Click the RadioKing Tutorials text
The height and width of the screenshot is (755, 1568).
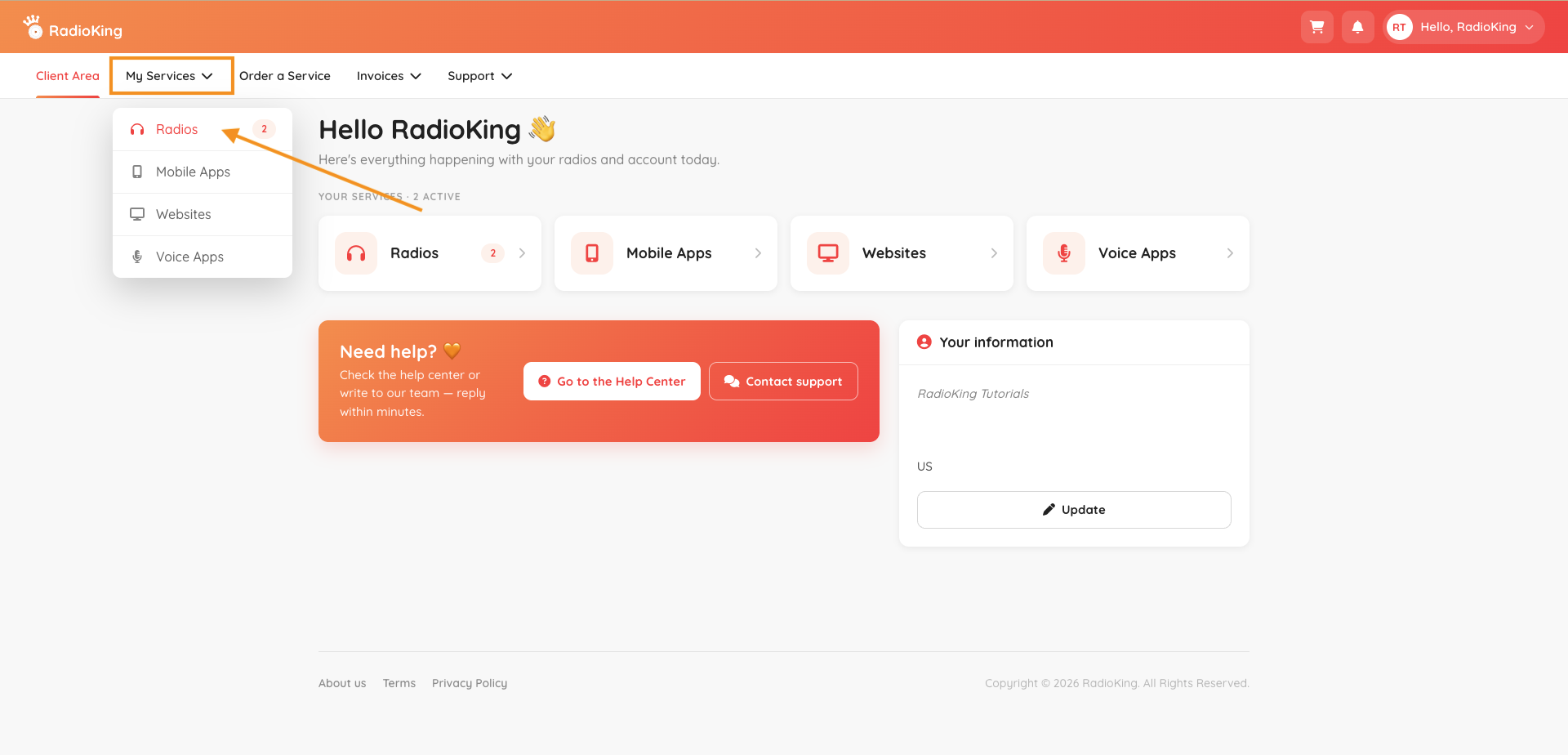click(973, 394)
